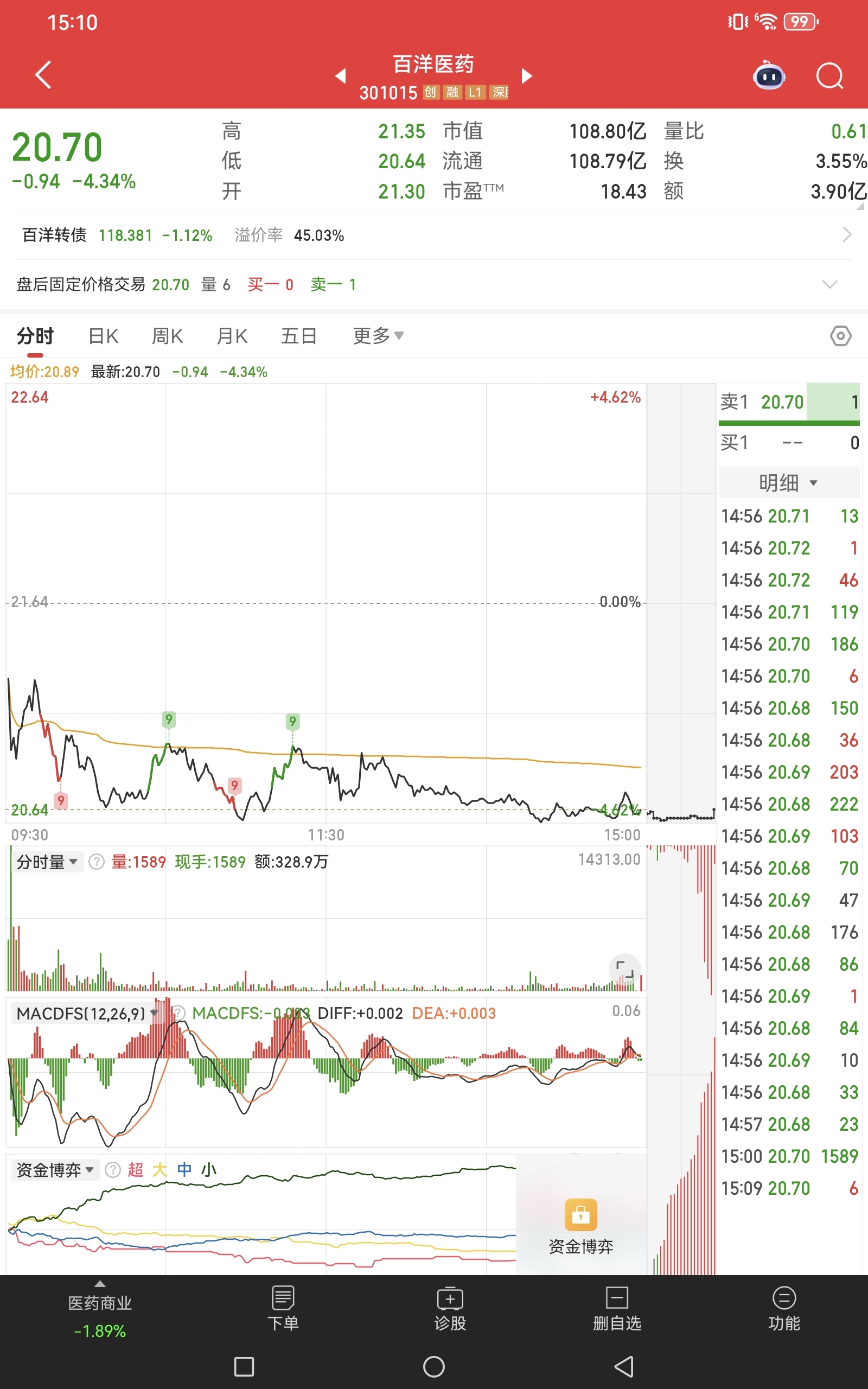The image size is (868, 1389).
Task: Tap 创 badge next to stock code
Action: coord(431,92)
